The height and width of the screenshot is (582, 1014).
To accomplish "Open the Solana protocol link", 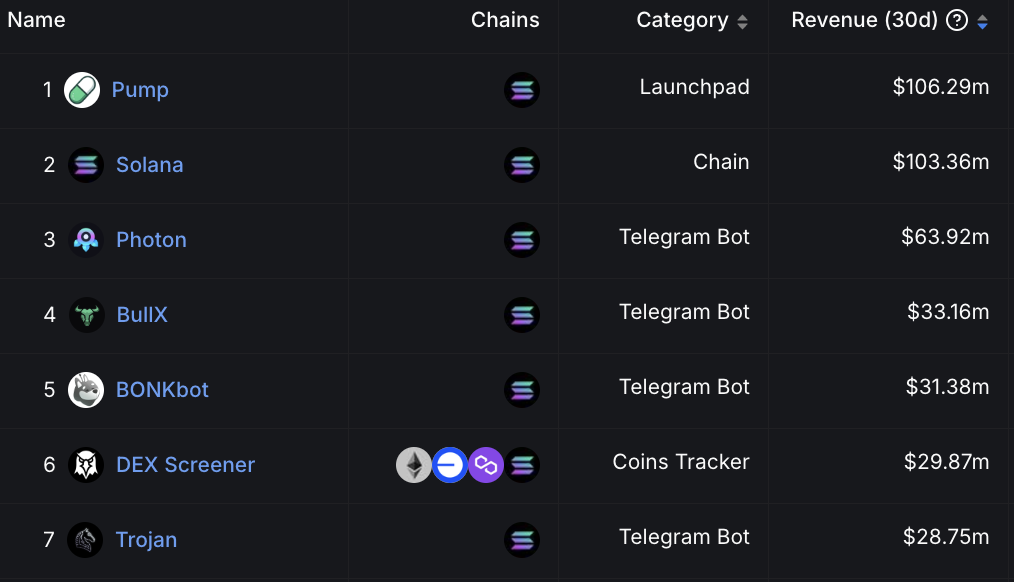I will (149, 165).
